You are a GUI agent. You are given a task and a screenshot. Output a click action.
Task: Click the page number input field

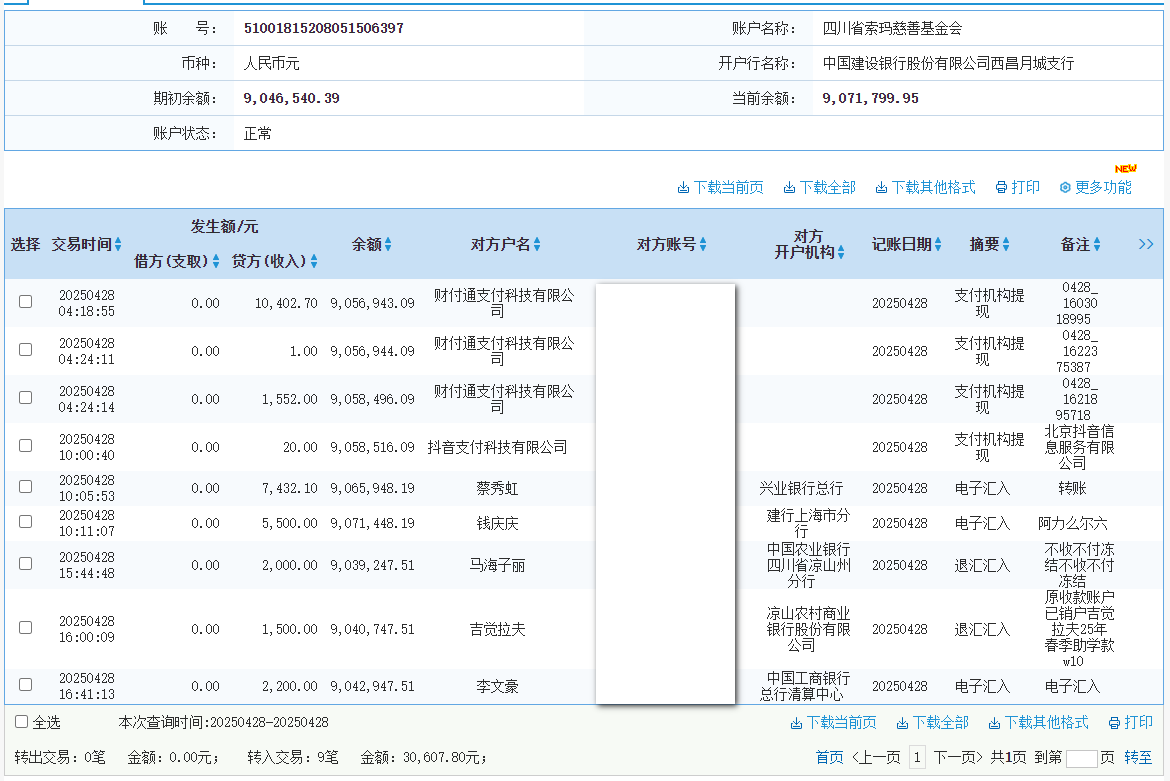(1081, 758)
